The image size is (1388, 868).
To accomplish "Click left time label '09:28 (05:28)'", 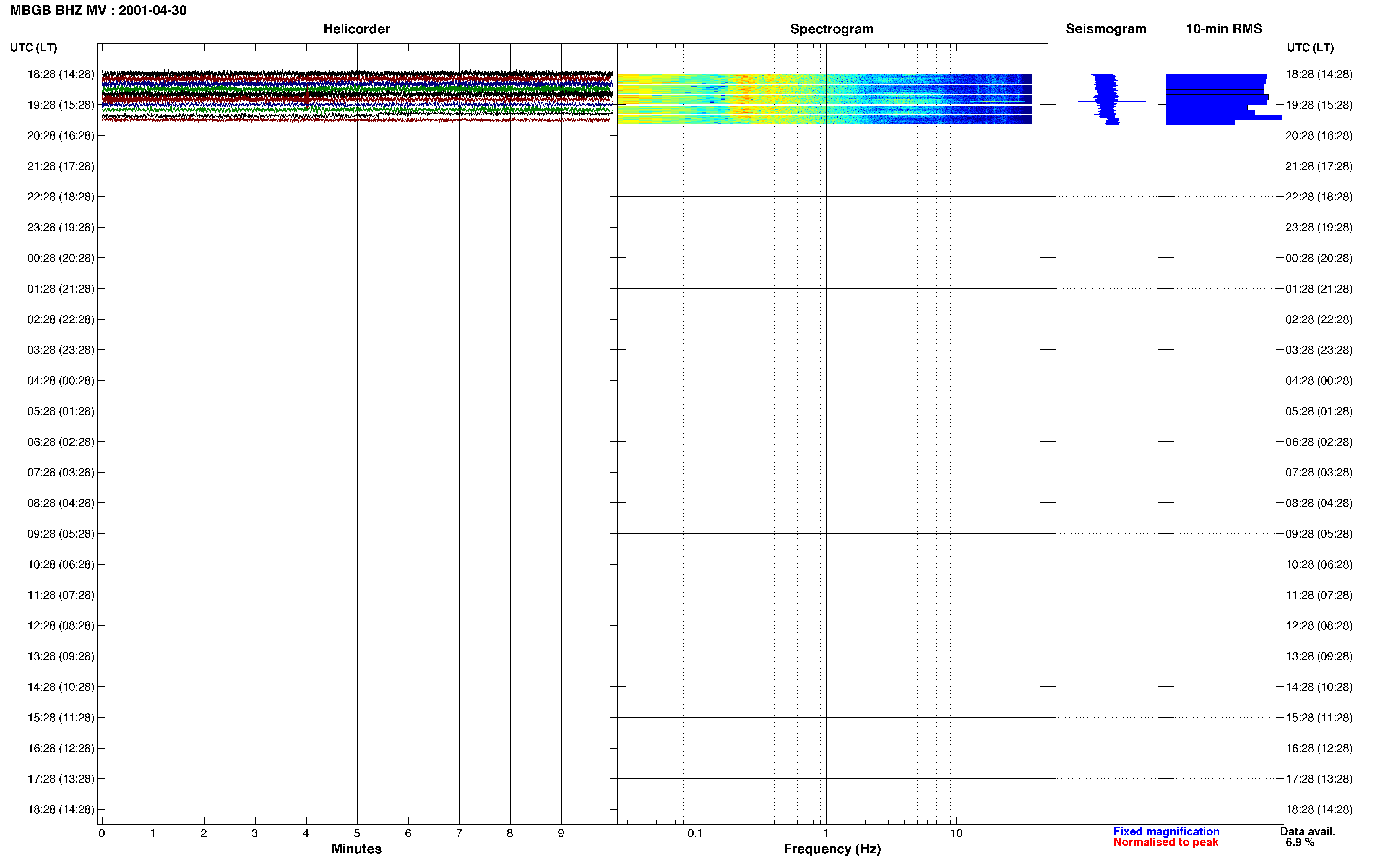I will [x=61, y=534].
